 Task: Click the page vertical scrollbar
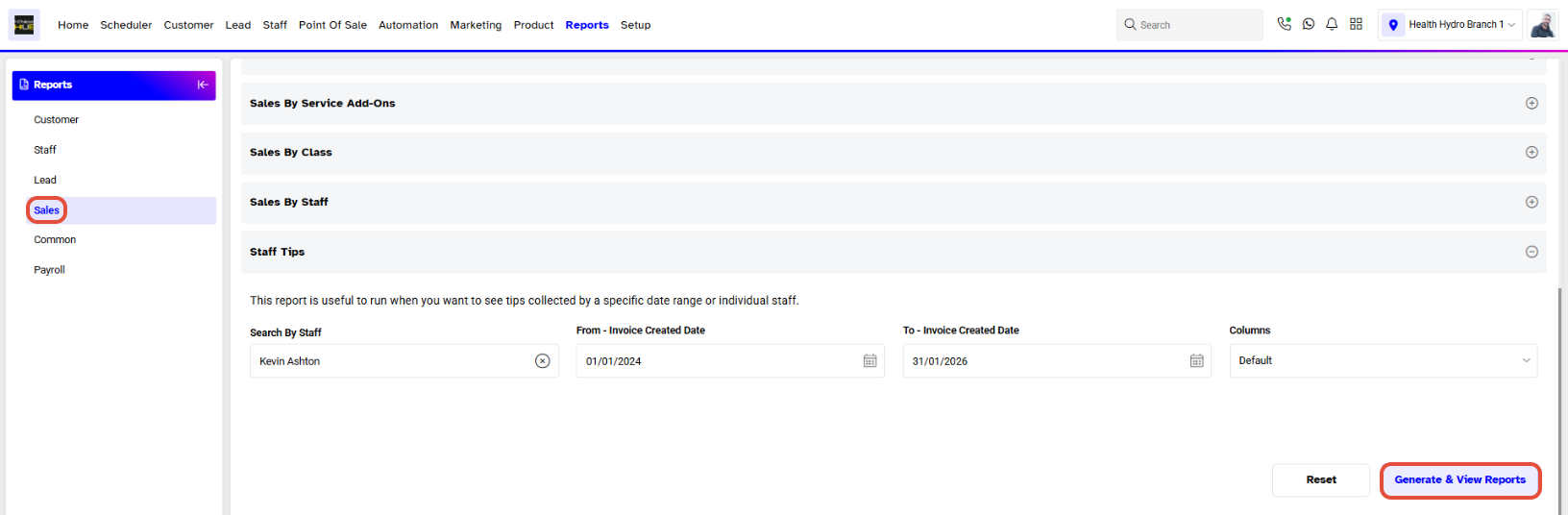click(x=1560, y=402)
